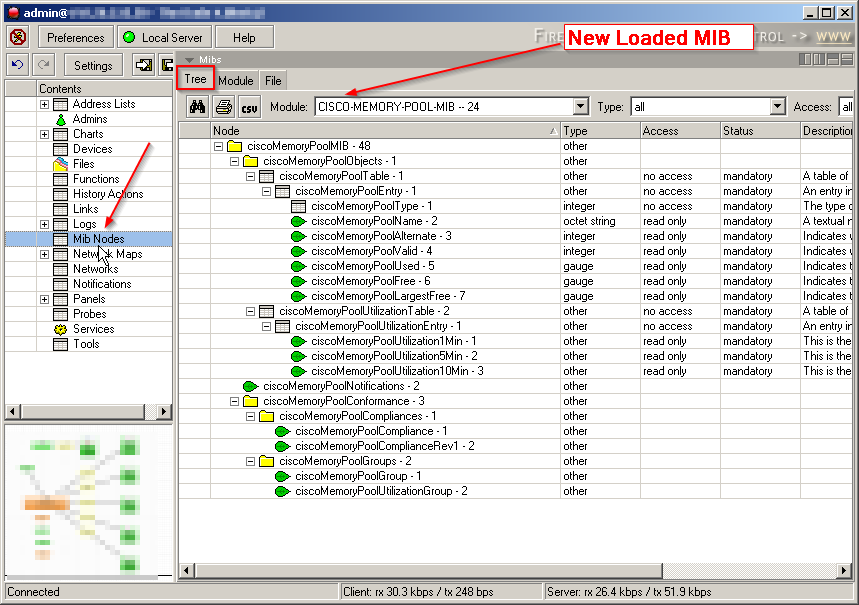Click Contents tree scrollbar left arrow
The height and width of the screenshot is (605, 859).
pyautogui.click(x=13, y=412)
